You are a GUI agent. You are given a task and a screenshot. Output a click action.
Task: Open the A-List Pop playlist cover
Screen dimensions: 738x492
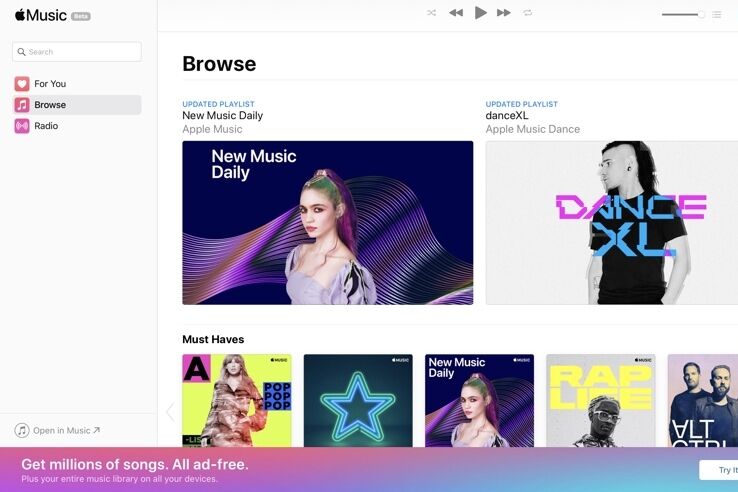(237, 401)
